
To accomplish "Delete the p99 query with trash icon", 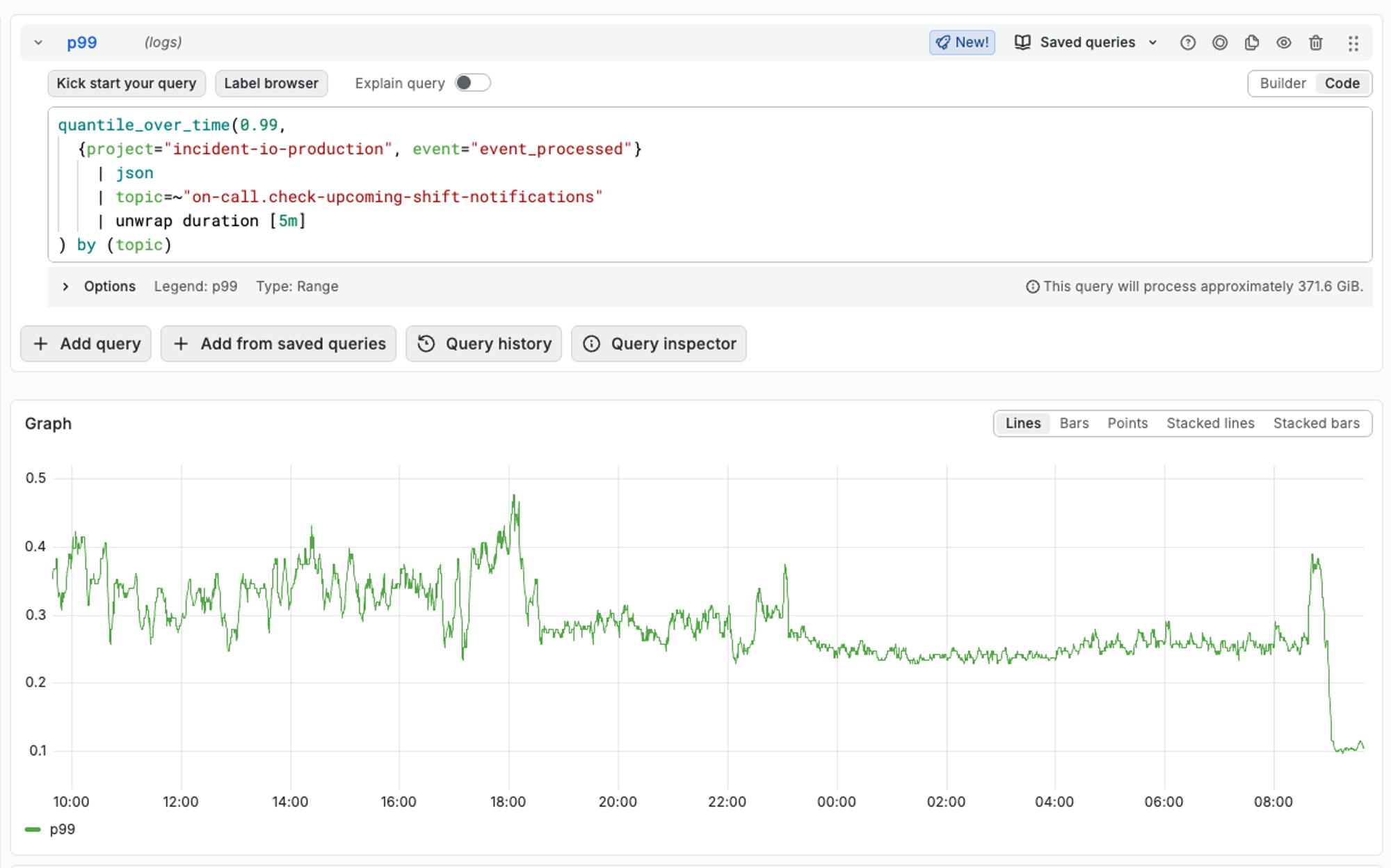I will tap(1315, 43).
